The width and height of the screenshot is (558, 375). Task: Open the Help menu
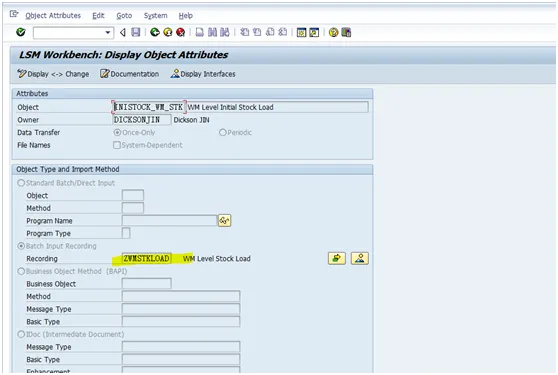(x=185, y=16)
